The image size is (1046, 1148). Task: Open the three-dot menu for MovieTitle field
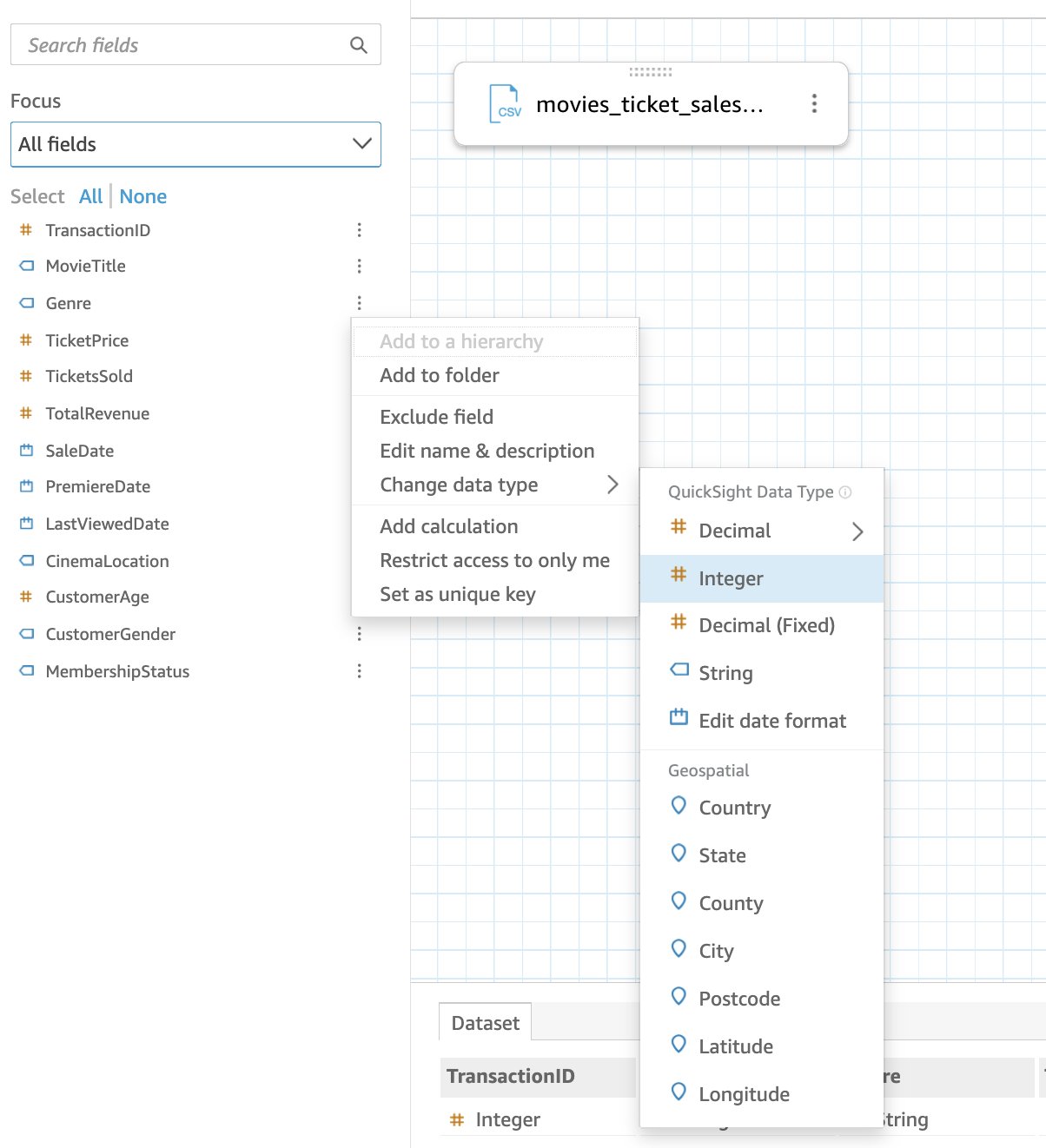(x=359, y=267)
